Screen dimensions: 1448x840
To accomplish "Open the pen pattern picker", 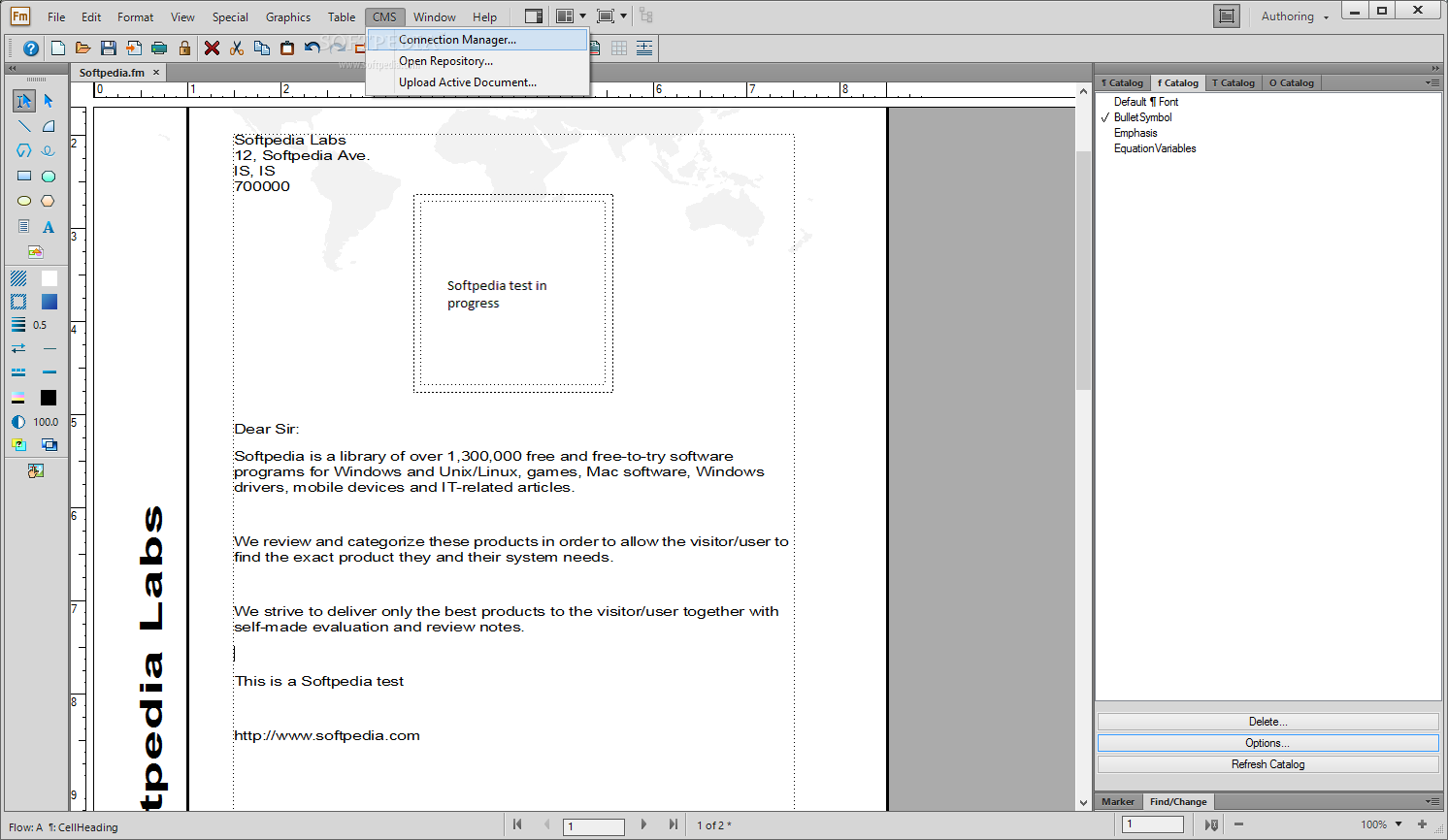I will pyautogui.click(x=18, y=302).
